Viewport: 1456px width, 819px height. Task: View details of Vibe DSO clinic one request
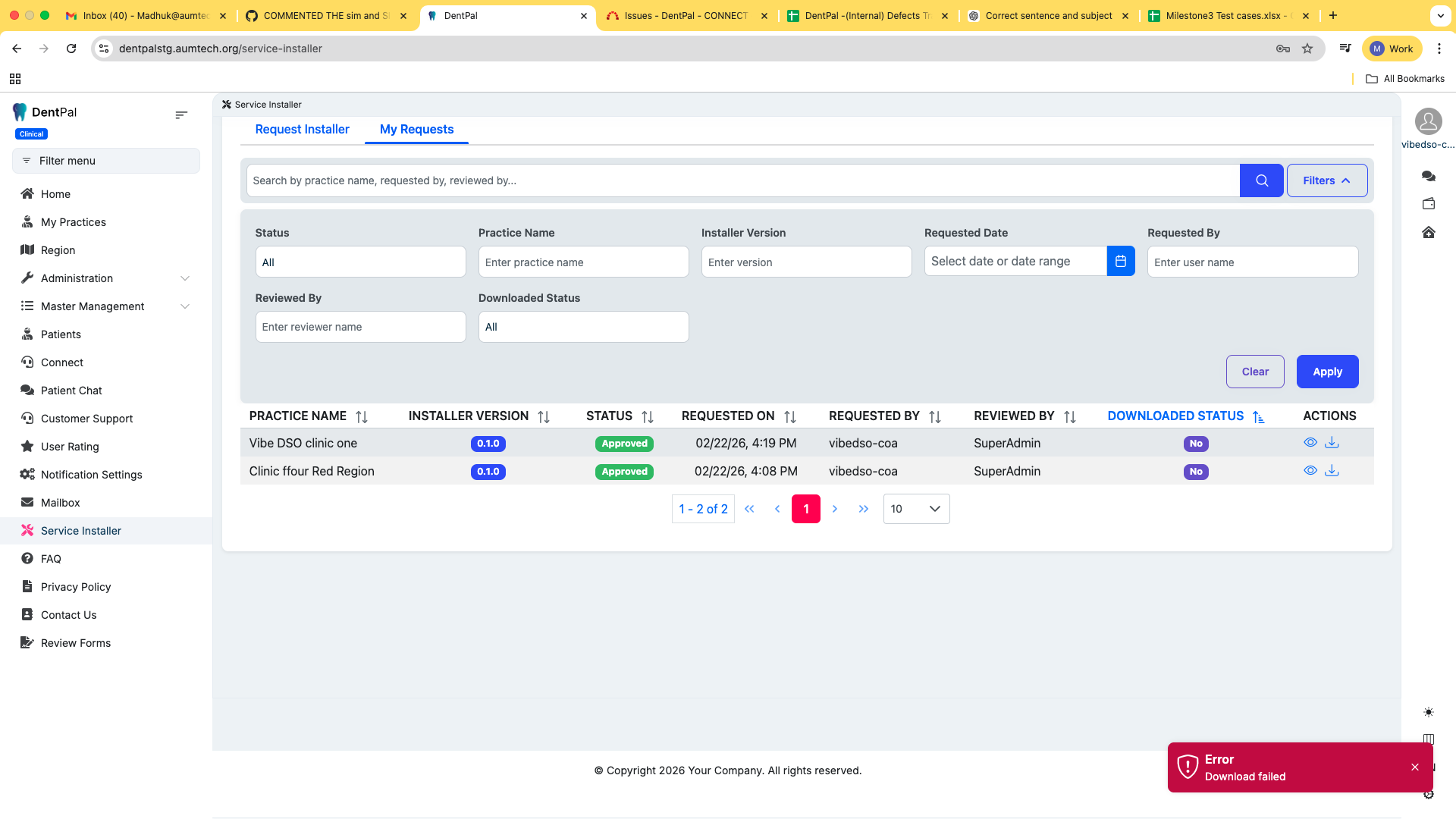tap(1310, 443)
